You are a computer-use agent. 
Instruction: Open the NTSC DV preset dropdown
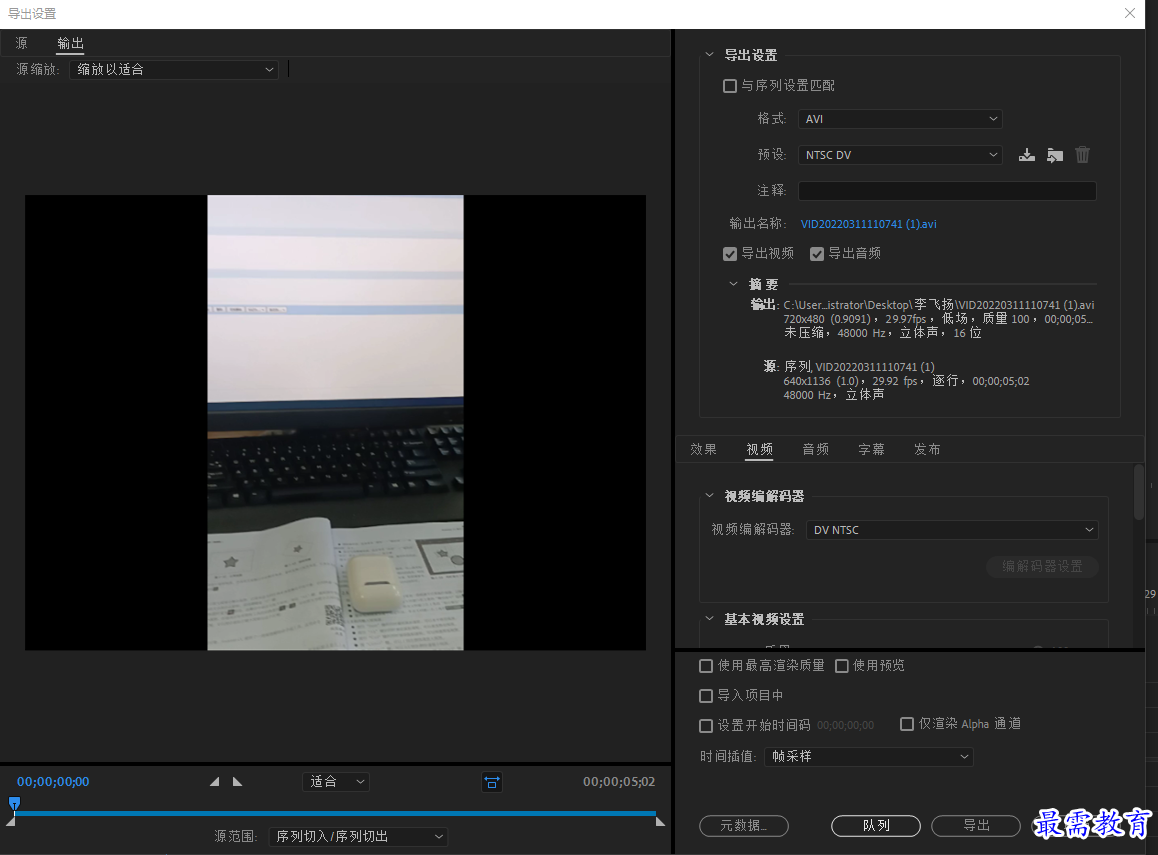900,155
